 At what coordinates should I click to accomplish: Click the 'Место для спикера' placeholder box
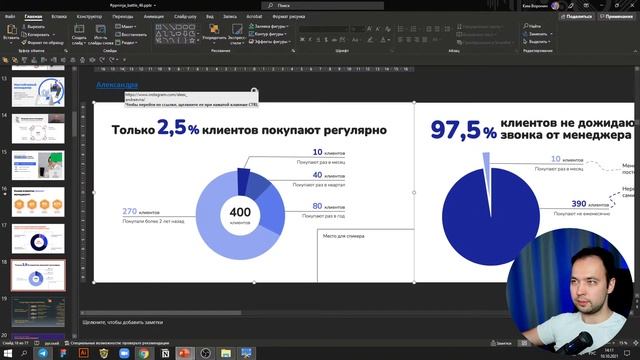click(366, 255)
